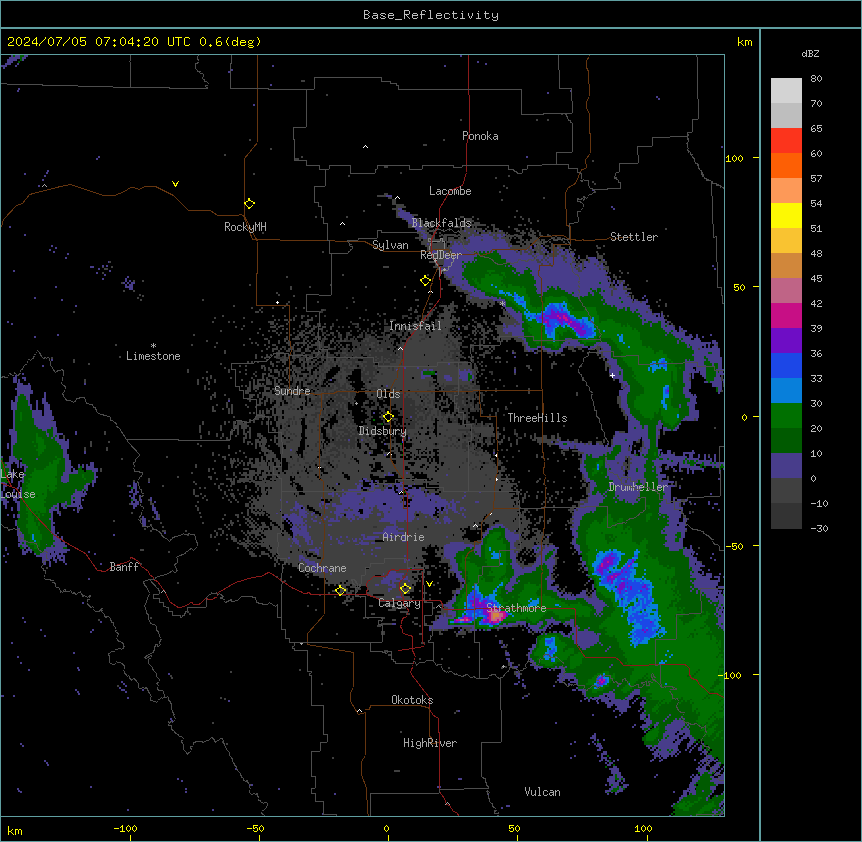Click the km unit label at bottom left
Screen dimensions: 862x842
(x=15, y=831)
